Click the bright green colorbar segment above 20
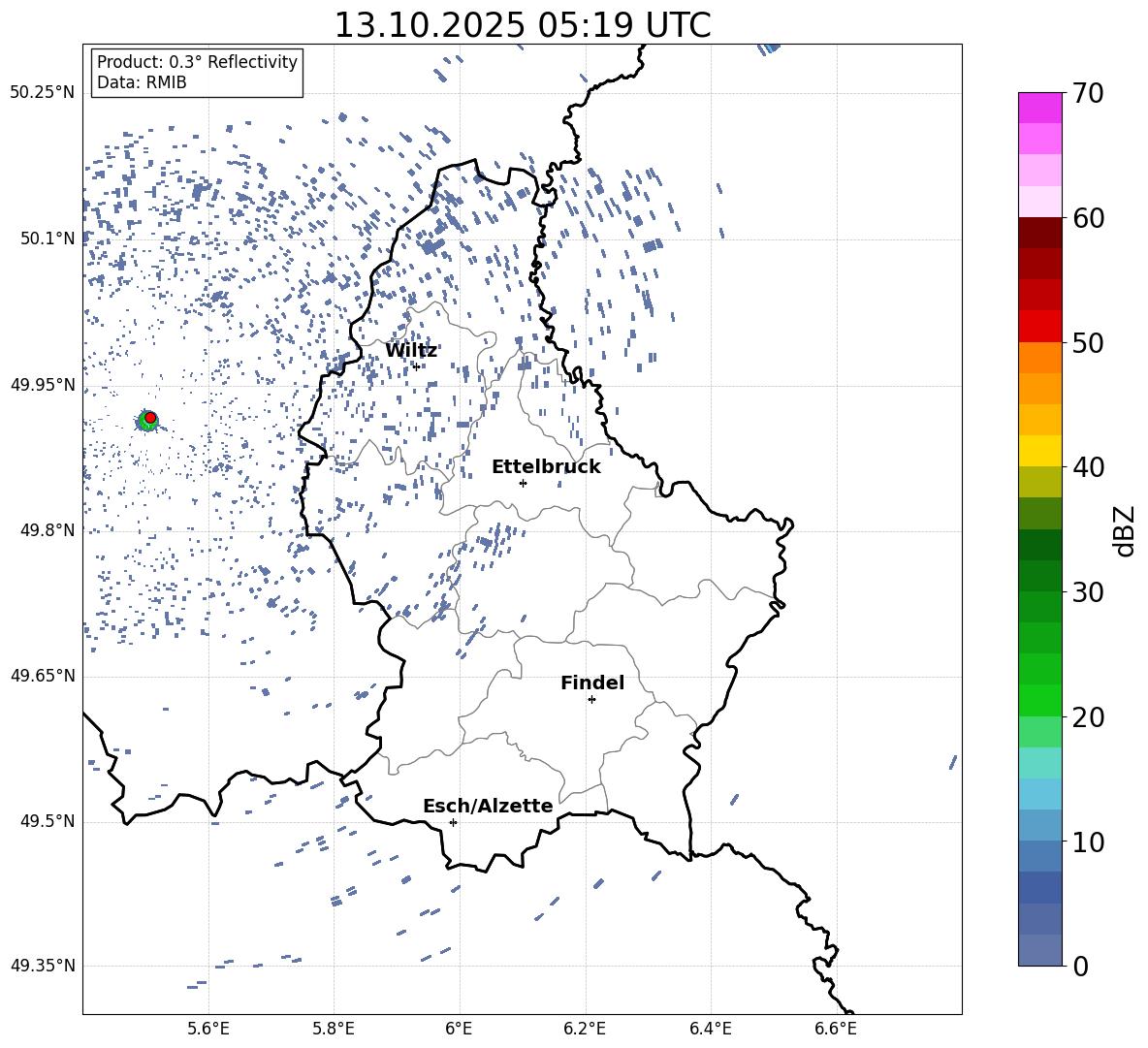Image resolution: width=1148 pixels, height=1048 pixels. (1040, 700)
